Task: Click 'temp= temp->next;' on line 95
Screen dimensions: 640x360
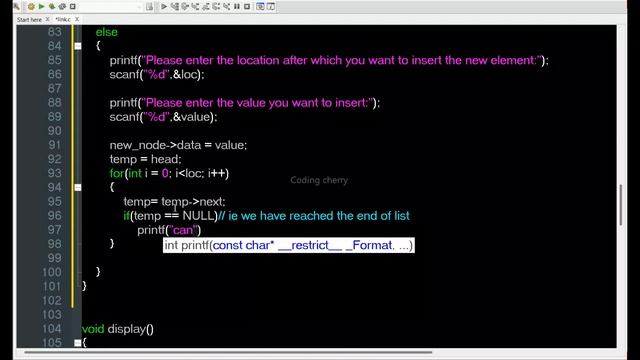Action: click(x=174, y=202)
